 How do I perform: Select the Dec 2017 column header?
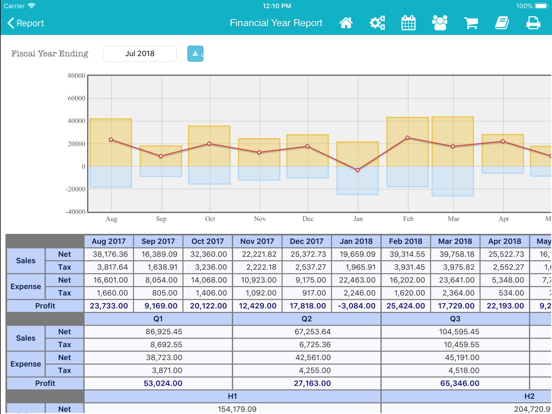[x=307, y=242]
